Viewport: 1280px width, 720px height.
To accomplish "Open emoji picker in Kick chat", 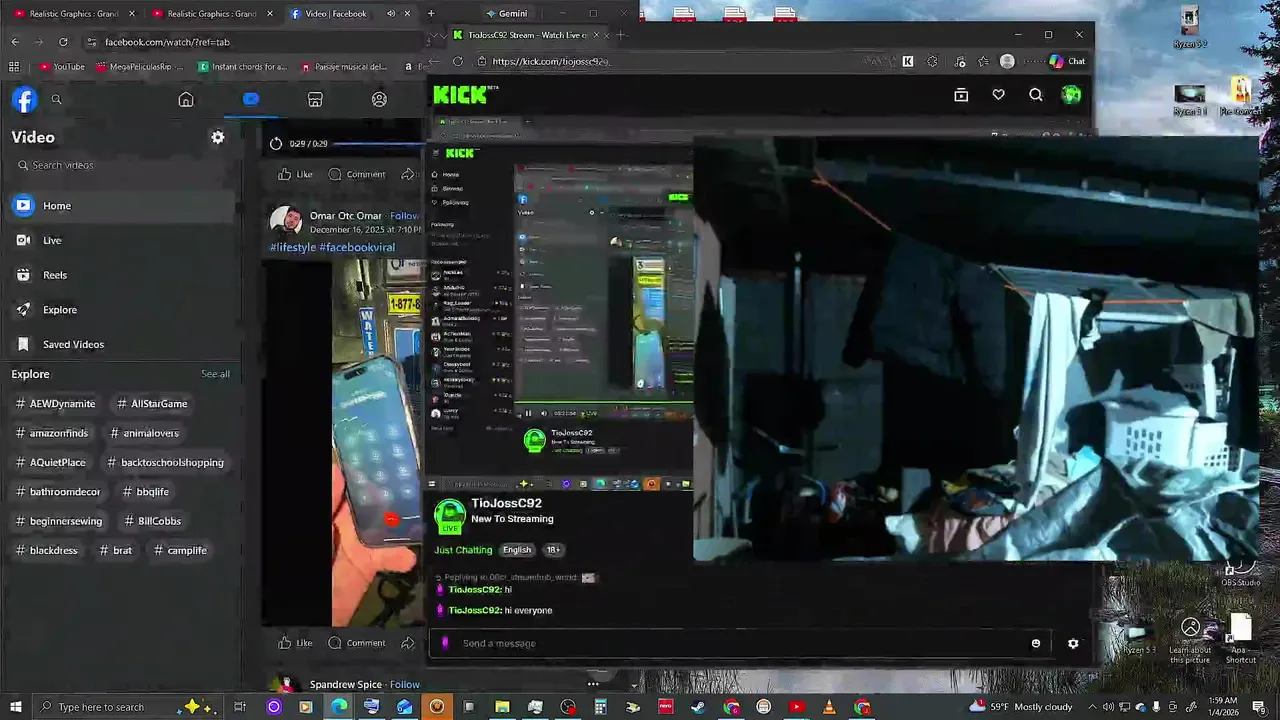I will tap(1035, 643).
